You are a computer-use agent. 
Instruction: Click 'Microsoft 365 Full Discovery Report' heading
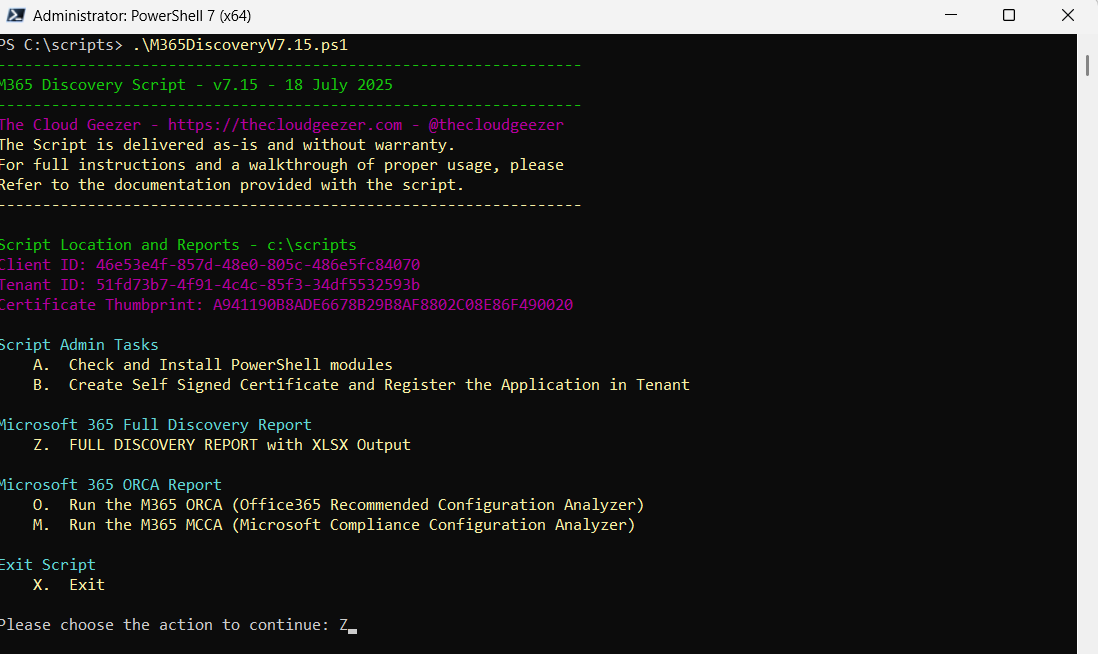coord(155,425)
